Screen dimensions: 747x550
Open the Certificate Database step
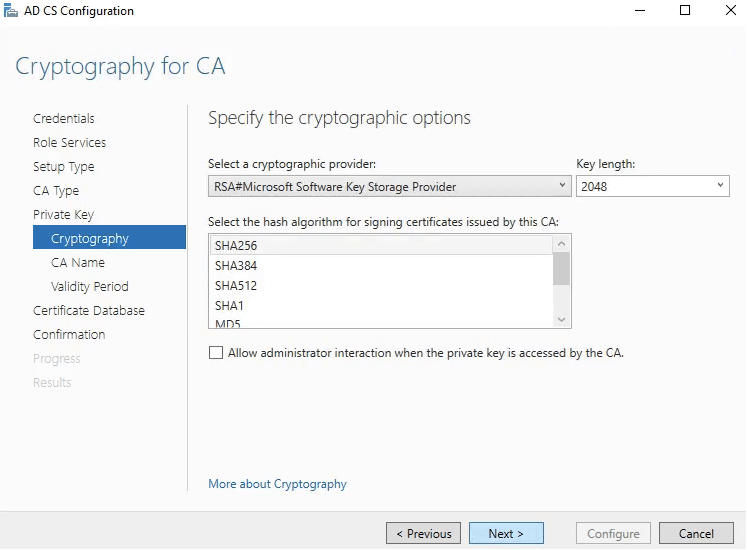coord(89,311)
